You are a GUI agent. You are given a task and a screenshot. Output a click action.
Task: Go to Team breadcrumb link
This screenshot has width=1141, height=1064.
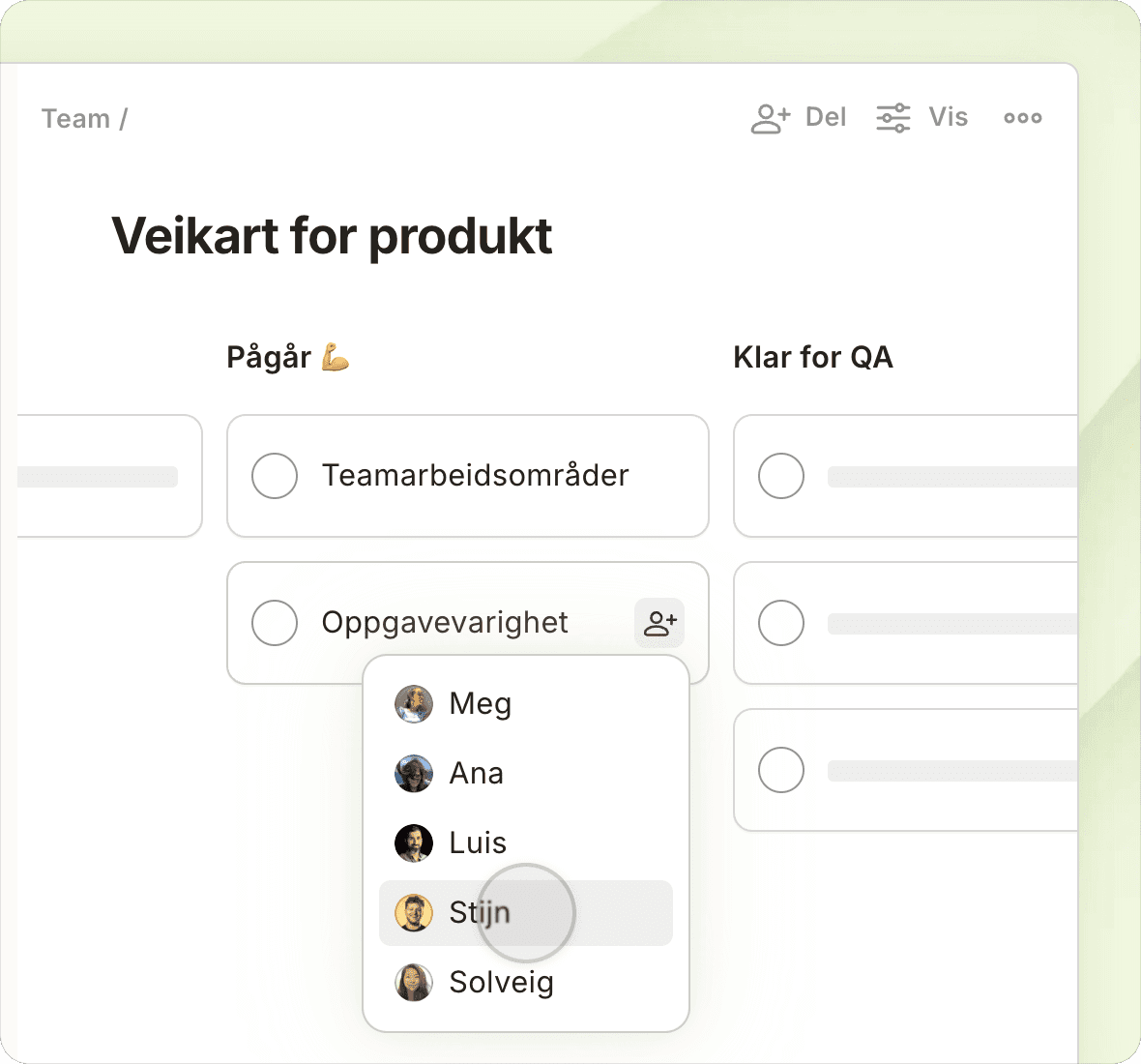click(x=75, y=119)
